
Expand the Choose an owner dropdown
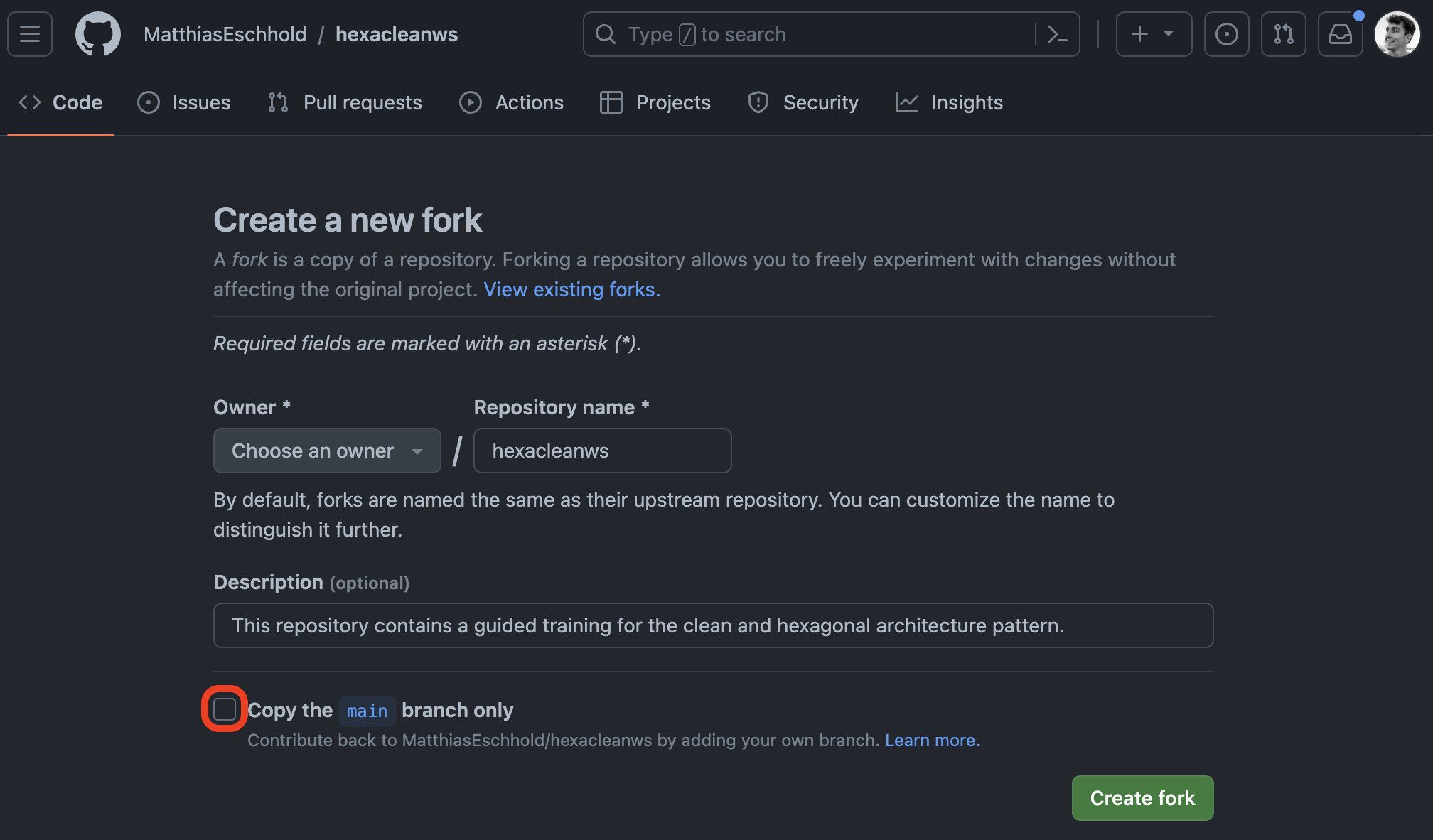327,451
